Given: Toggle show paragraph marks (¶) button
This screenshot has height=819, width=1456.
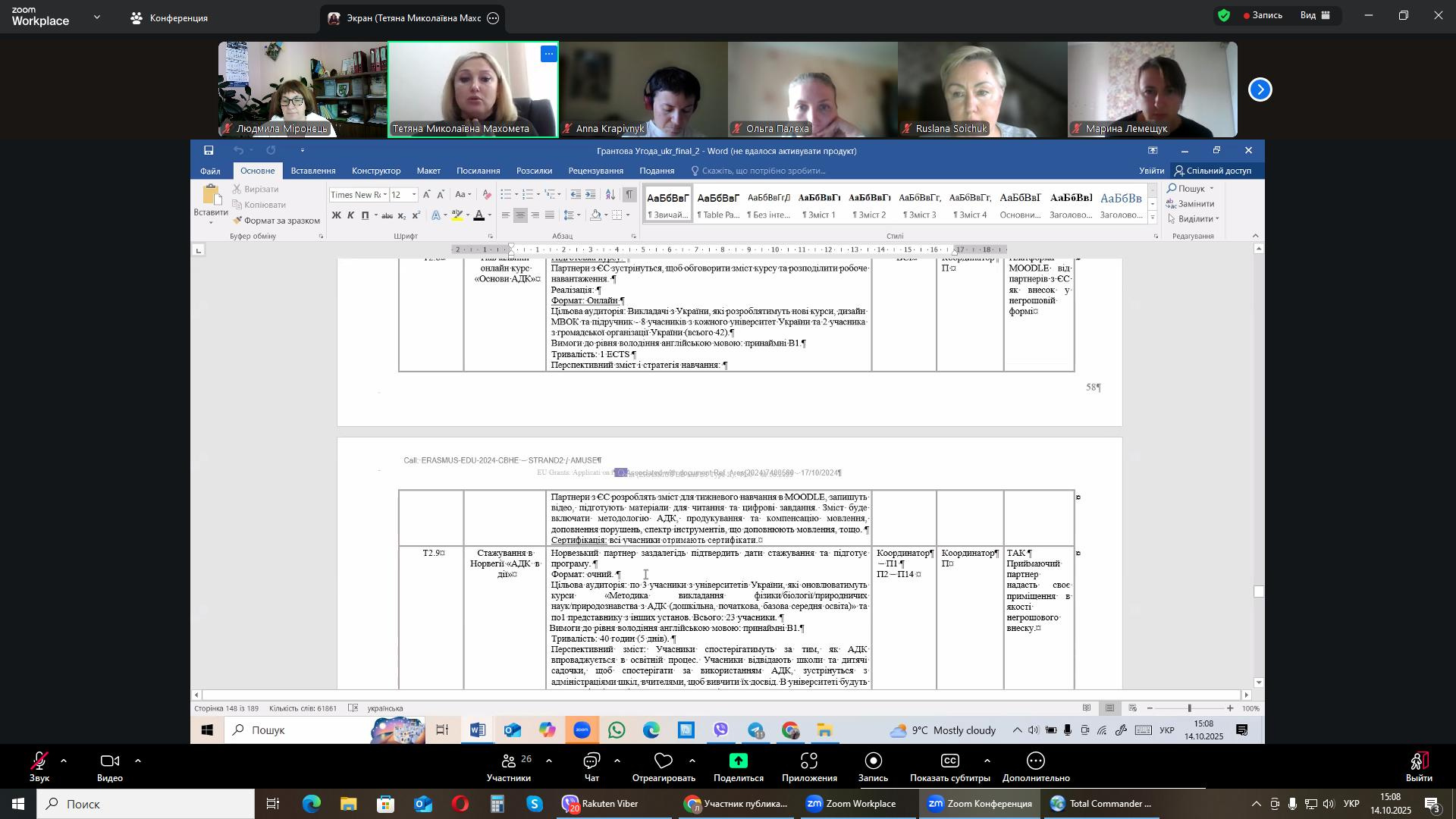Looking at the screenshot, I should tap(629, 195).
